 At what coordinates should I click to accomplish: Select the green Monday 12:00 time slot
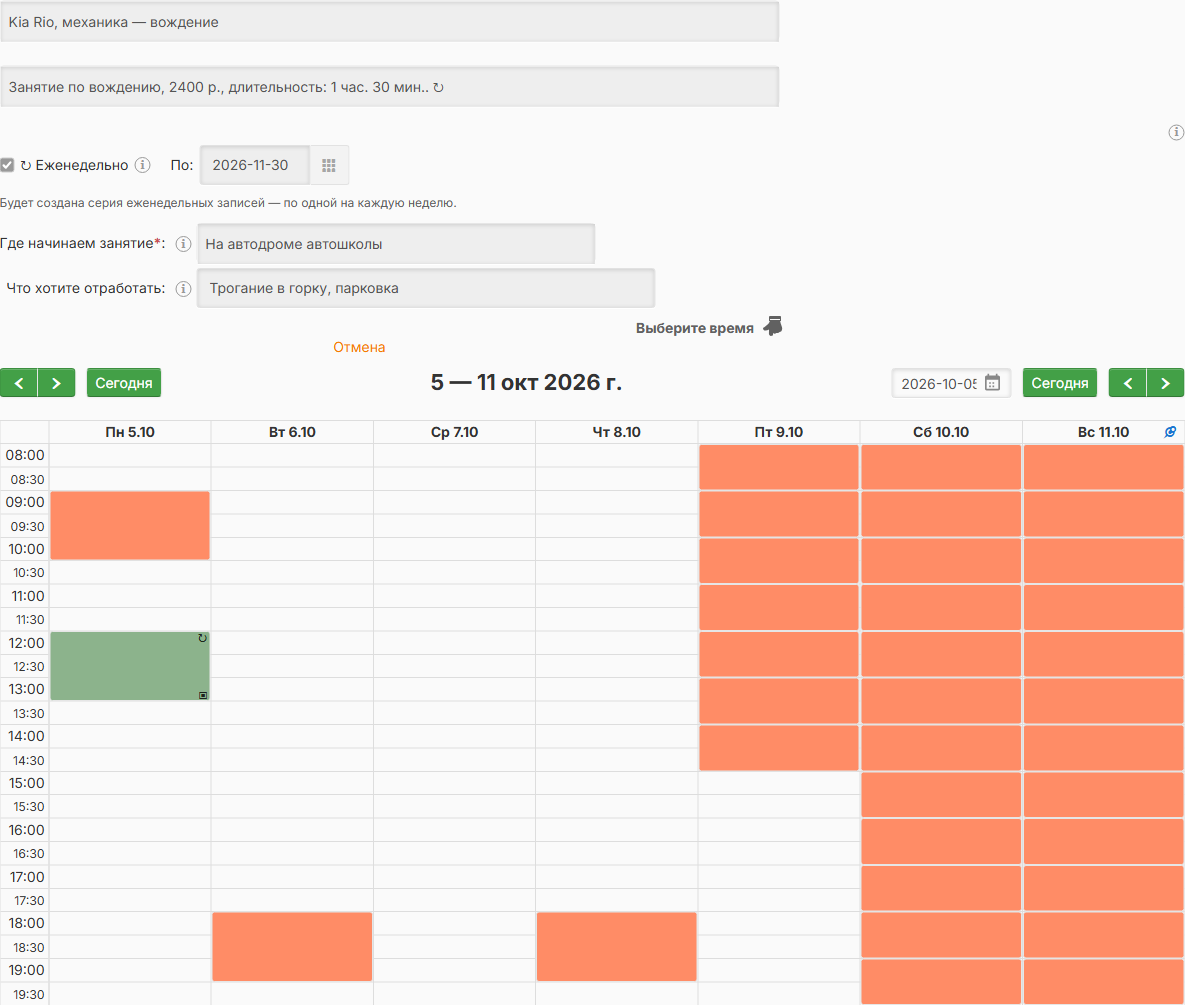(x=130, y=666)
